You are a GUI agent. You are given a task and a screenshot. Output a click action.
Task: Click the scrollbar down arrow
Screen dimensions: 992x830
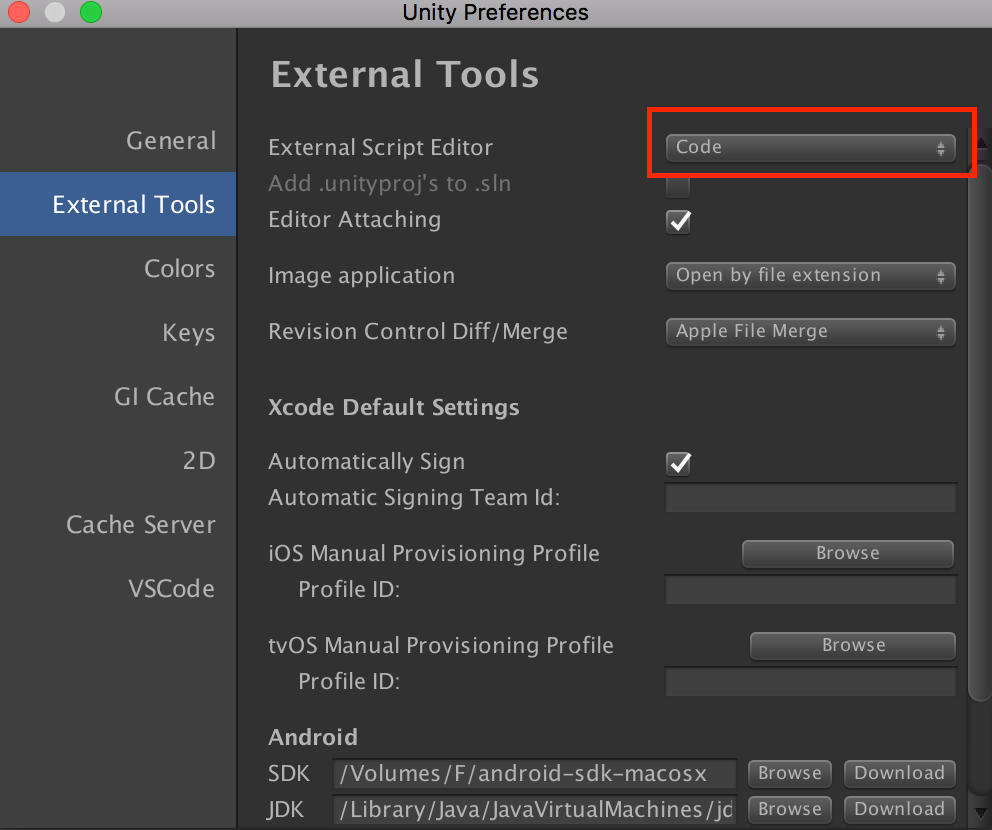point(981,813)
